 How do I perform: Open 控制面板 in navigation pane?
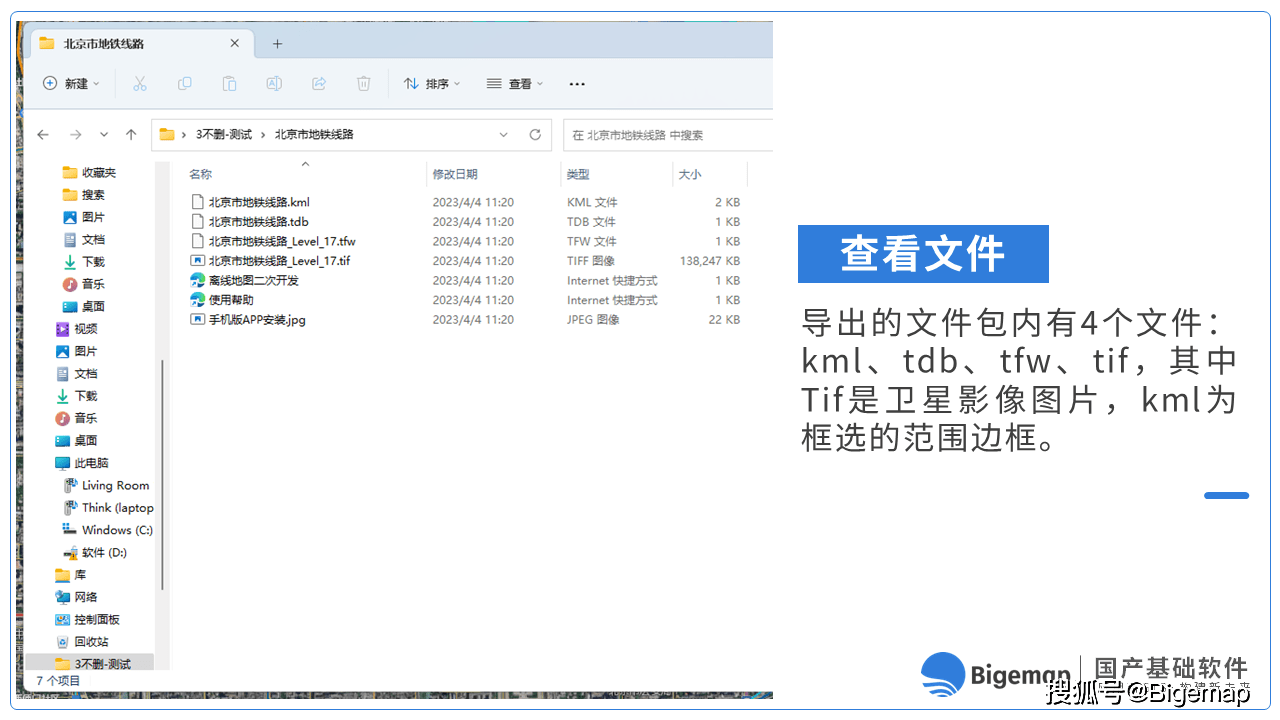point(97,619)
